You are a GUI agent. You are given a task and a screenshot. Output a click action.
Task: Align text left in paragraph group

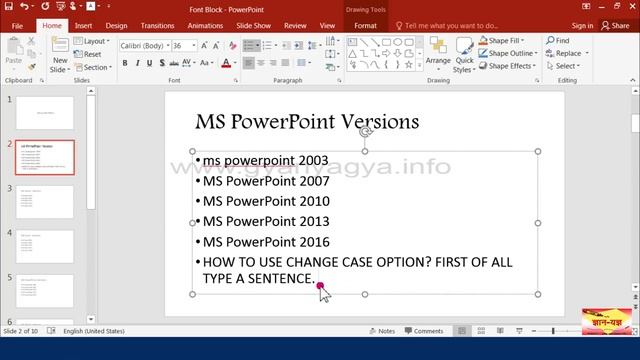249,63
